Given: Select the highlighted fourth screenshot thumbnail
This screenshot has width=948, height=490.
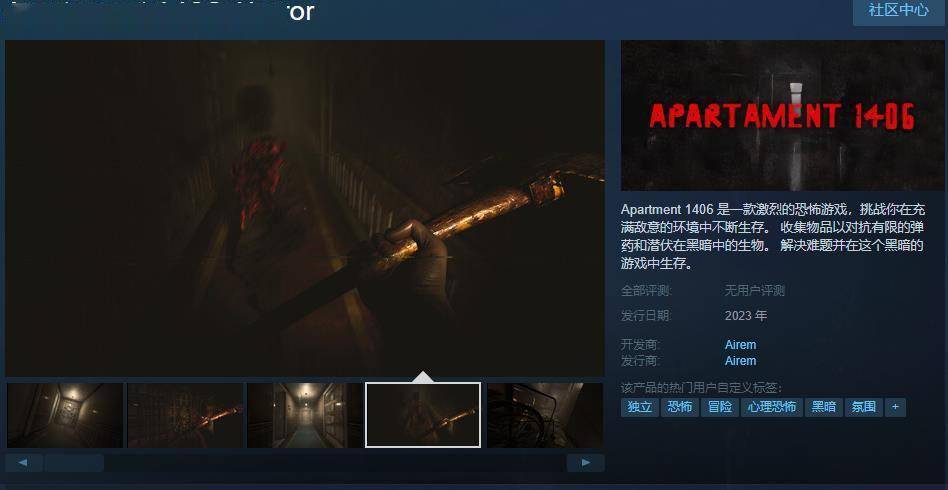Looking at the screenshot, I should (x=423, y=415).
